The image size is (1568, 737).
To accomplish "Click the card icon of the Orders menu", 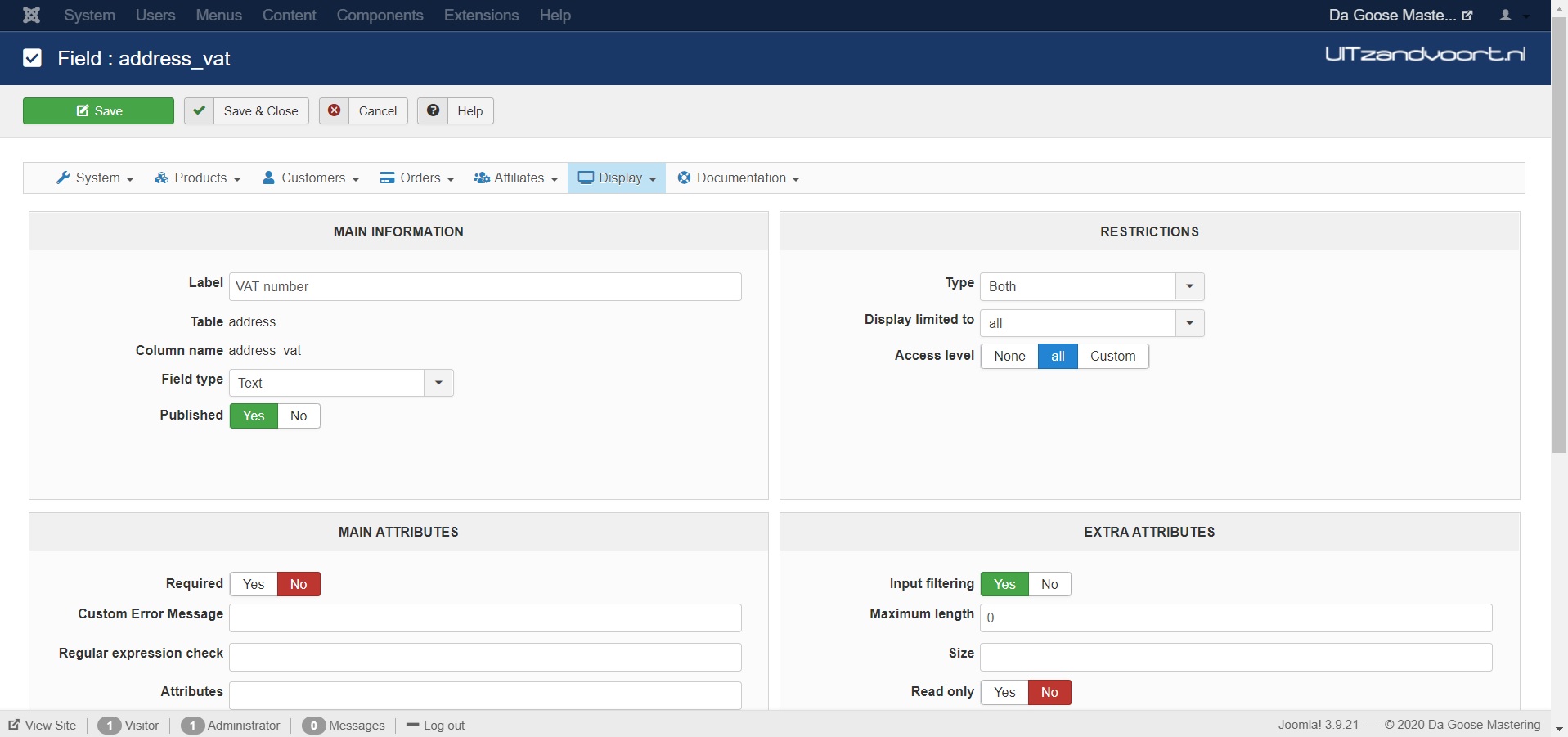I will (x=387, y=178).
